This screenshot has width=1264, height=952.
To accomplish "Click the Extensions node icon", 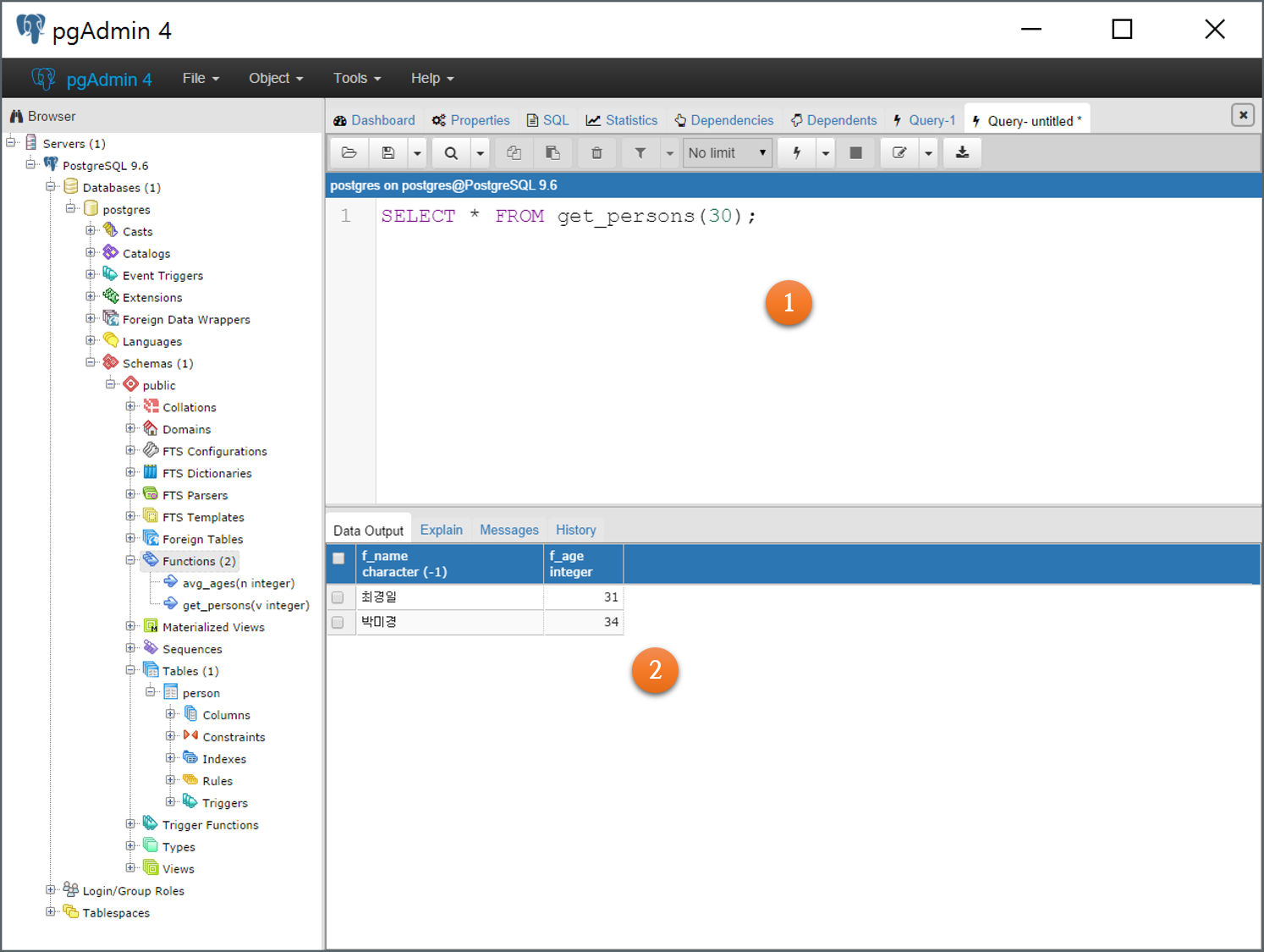I will pyautogui.click(x=111, y=296).
